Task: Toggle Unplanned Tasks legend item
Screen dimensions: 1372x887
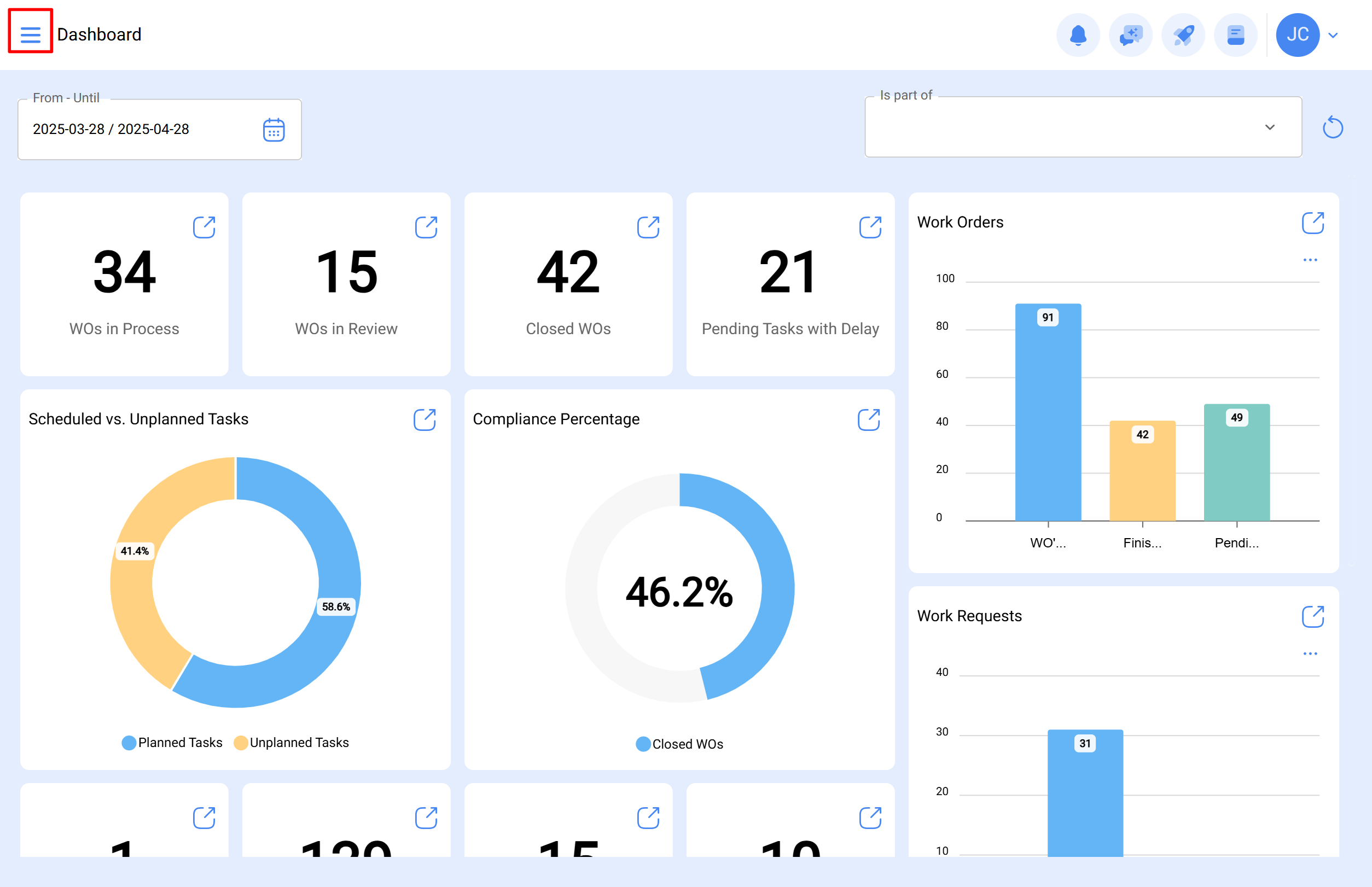Action: pos(291,743)
